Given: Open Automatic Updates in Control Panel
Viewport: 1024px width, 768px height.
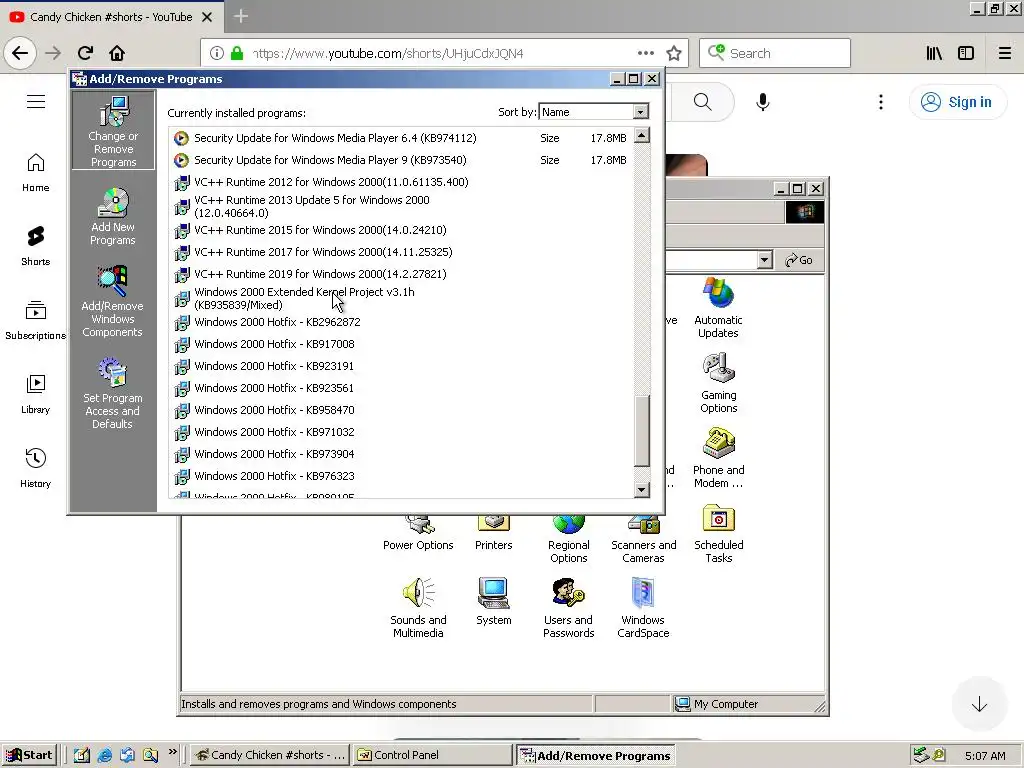Looking at the screenshot, I should click(x=718, y=308).
